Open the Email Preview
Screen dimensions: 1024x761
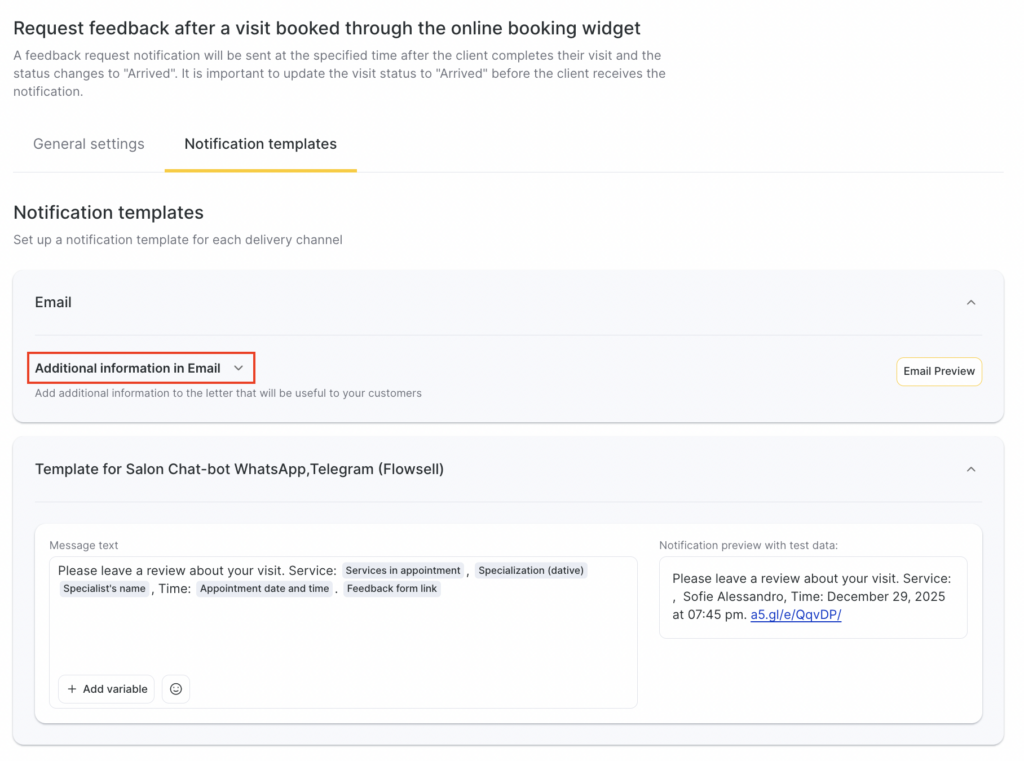coord(938,371)
